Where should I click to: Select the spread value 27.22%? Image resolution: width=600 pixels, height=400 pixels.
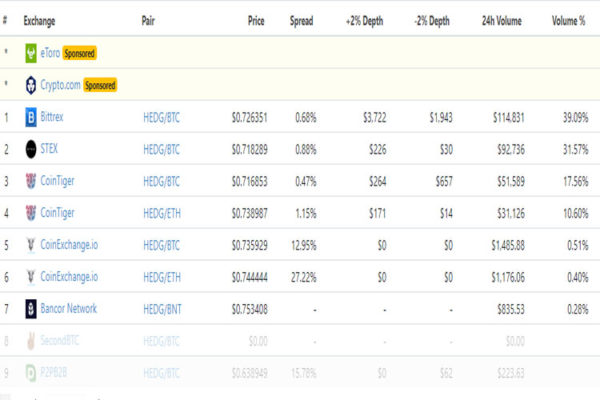pyautogui.click(x=304, y=277)
